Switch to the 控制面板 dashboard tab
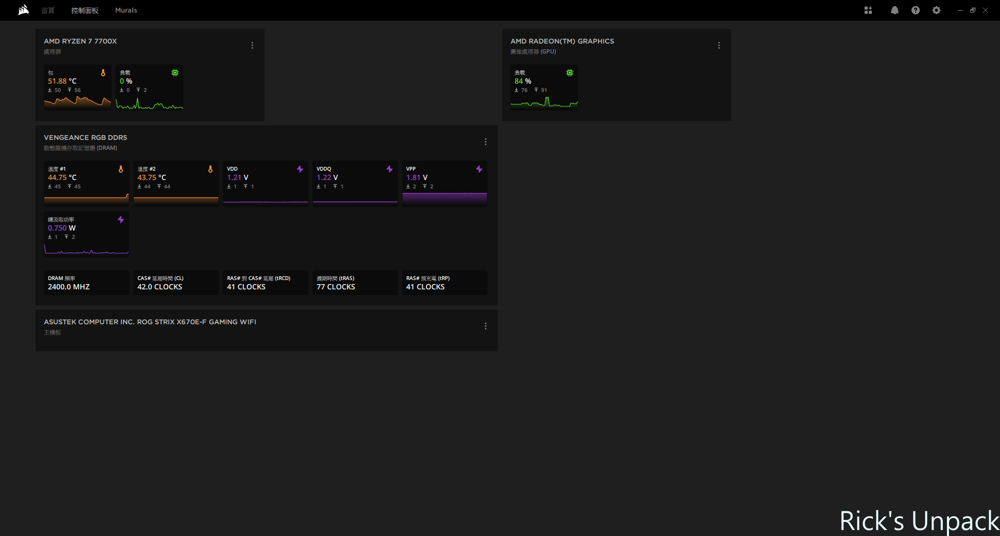 pyautogui.click(x=85, y=10)
